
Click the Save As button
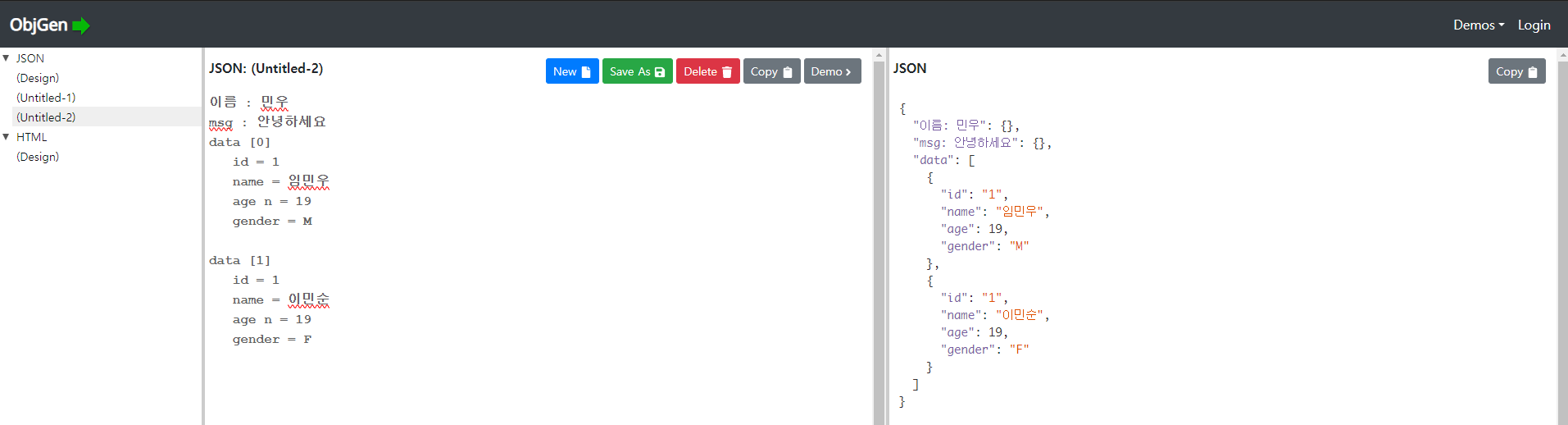638,71
